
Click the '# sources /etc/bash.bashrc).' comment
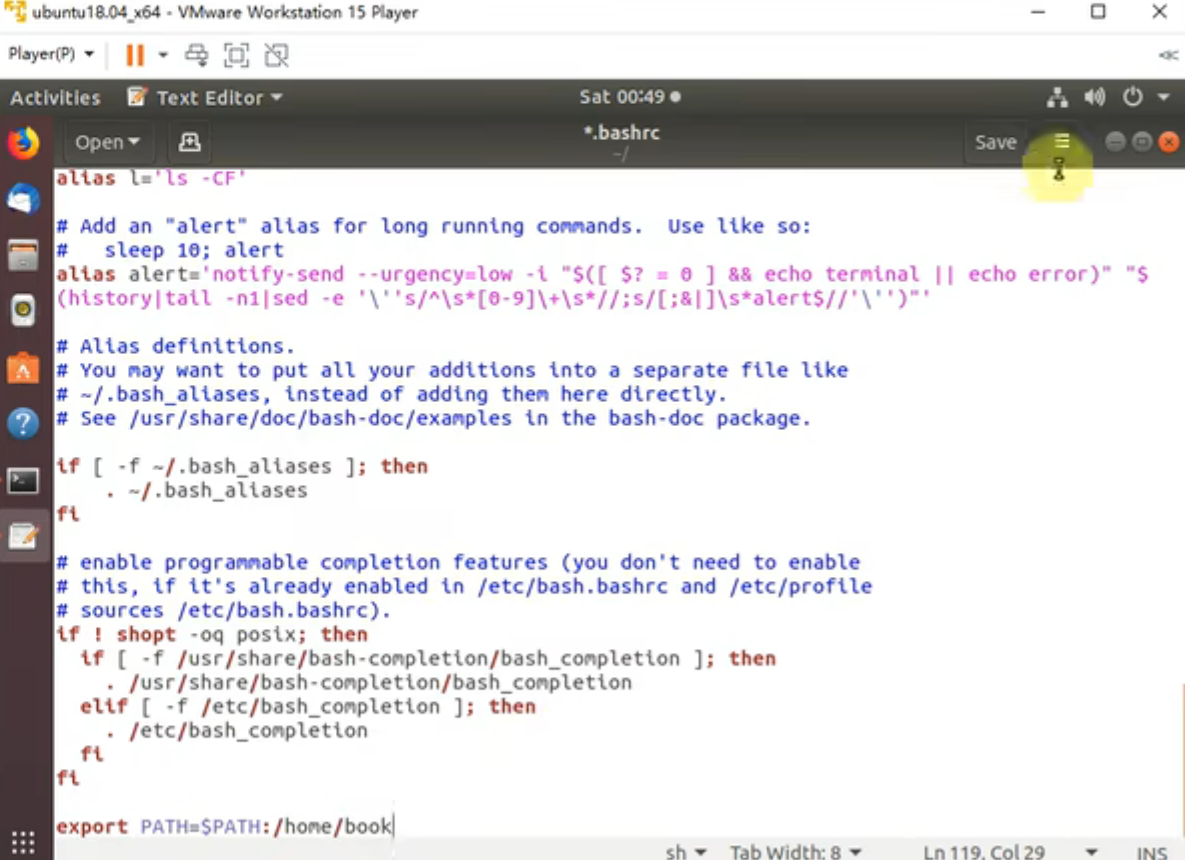coord(224,611)
